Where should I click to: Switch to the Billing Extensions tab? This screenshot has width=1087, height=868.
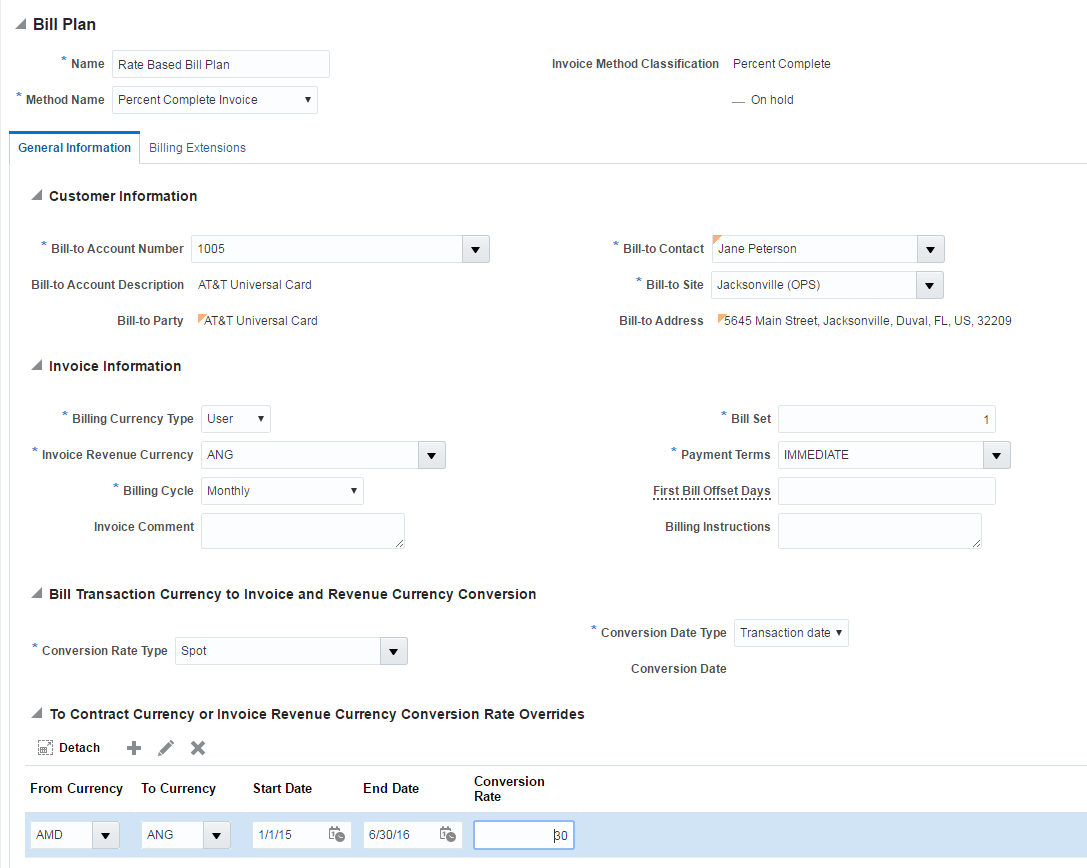tap(197, 148)
